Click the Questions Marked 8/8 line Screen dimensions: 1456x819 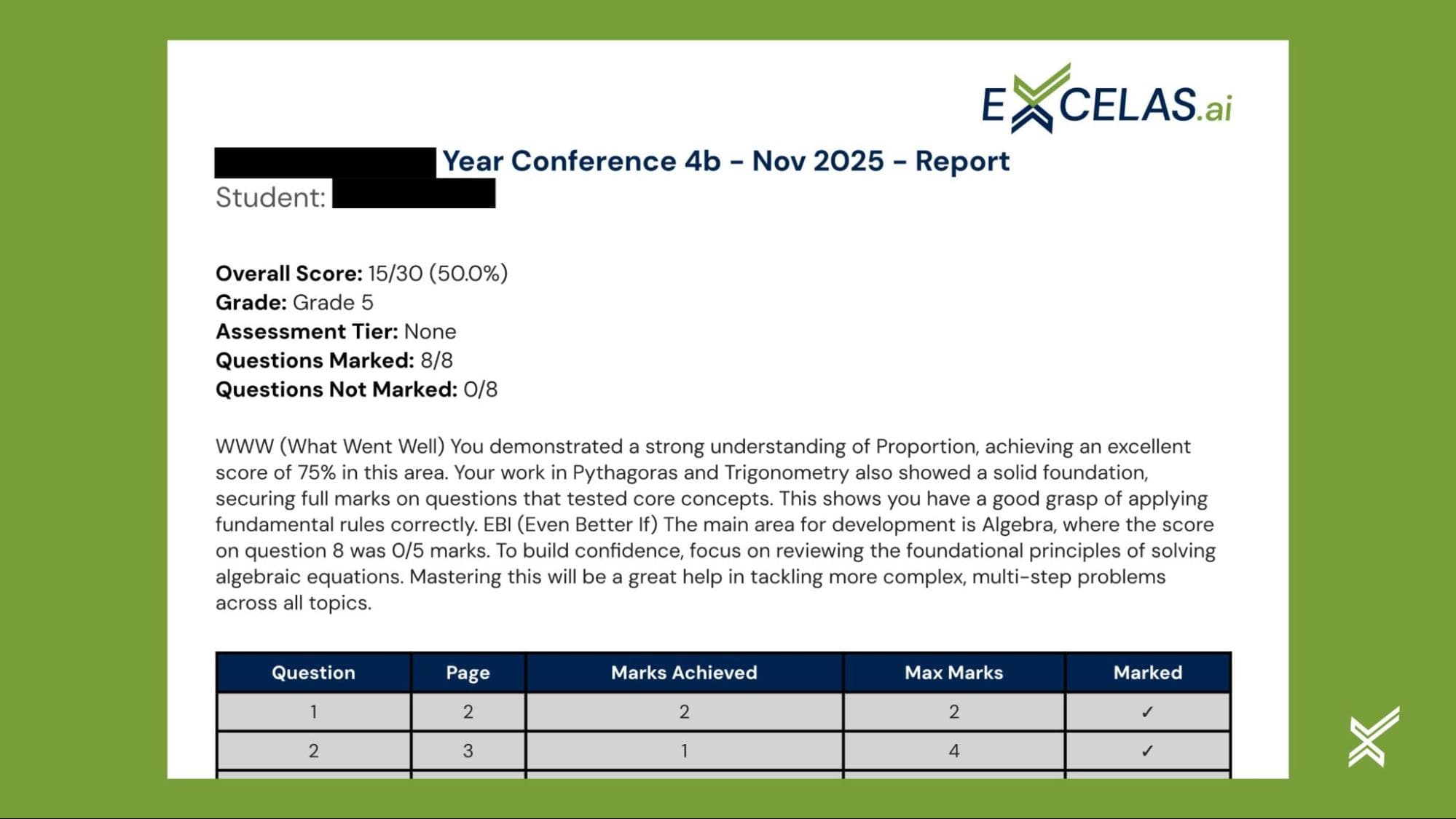click(x=334, y=361)
